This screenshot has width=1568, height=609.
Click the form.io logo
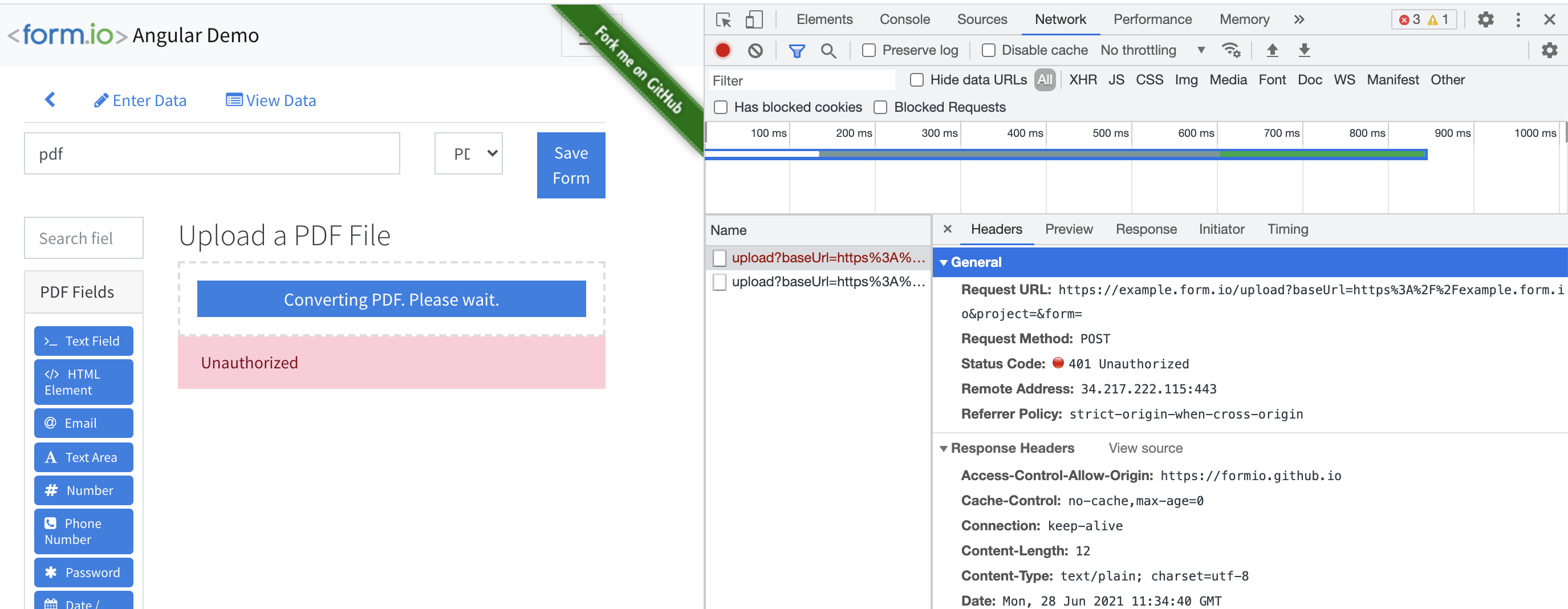point(68,35)
